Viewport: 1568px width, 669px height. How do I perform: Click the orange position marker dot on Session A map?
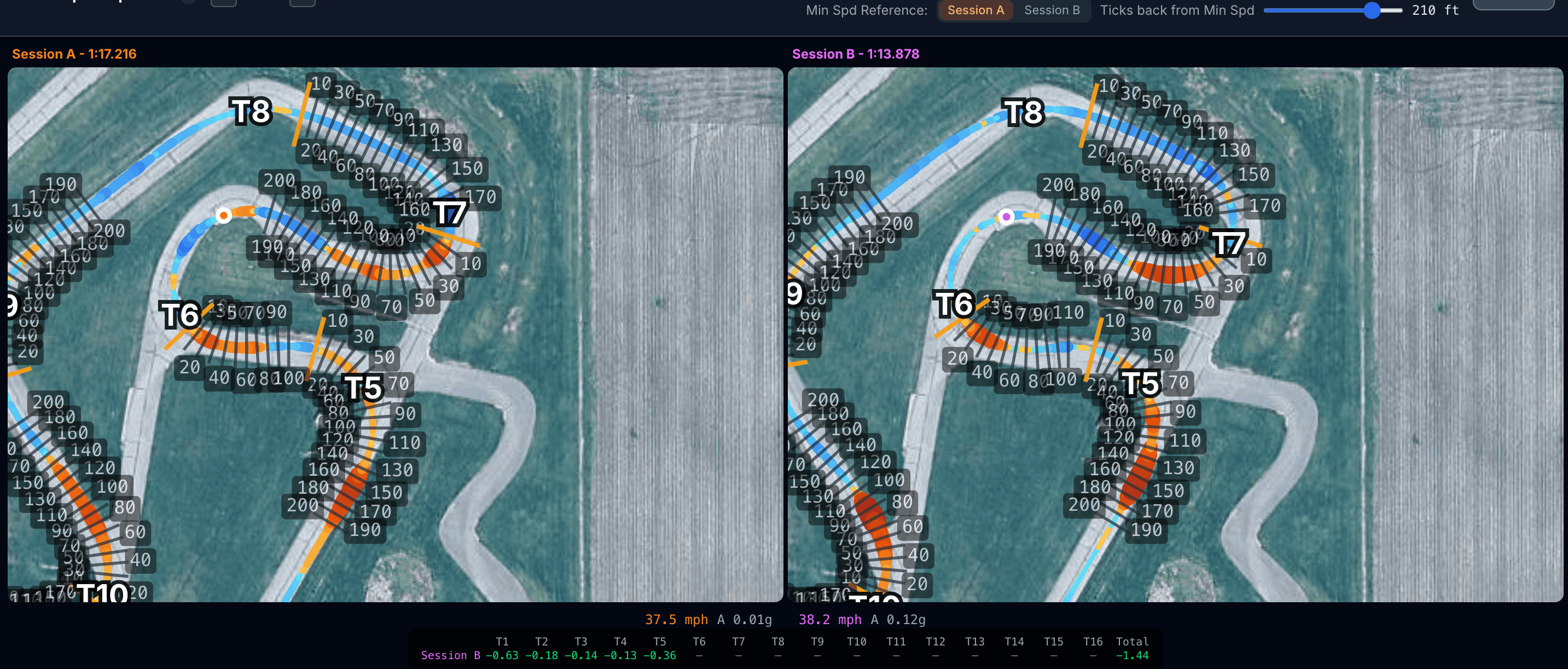click(x=223, y=215)
